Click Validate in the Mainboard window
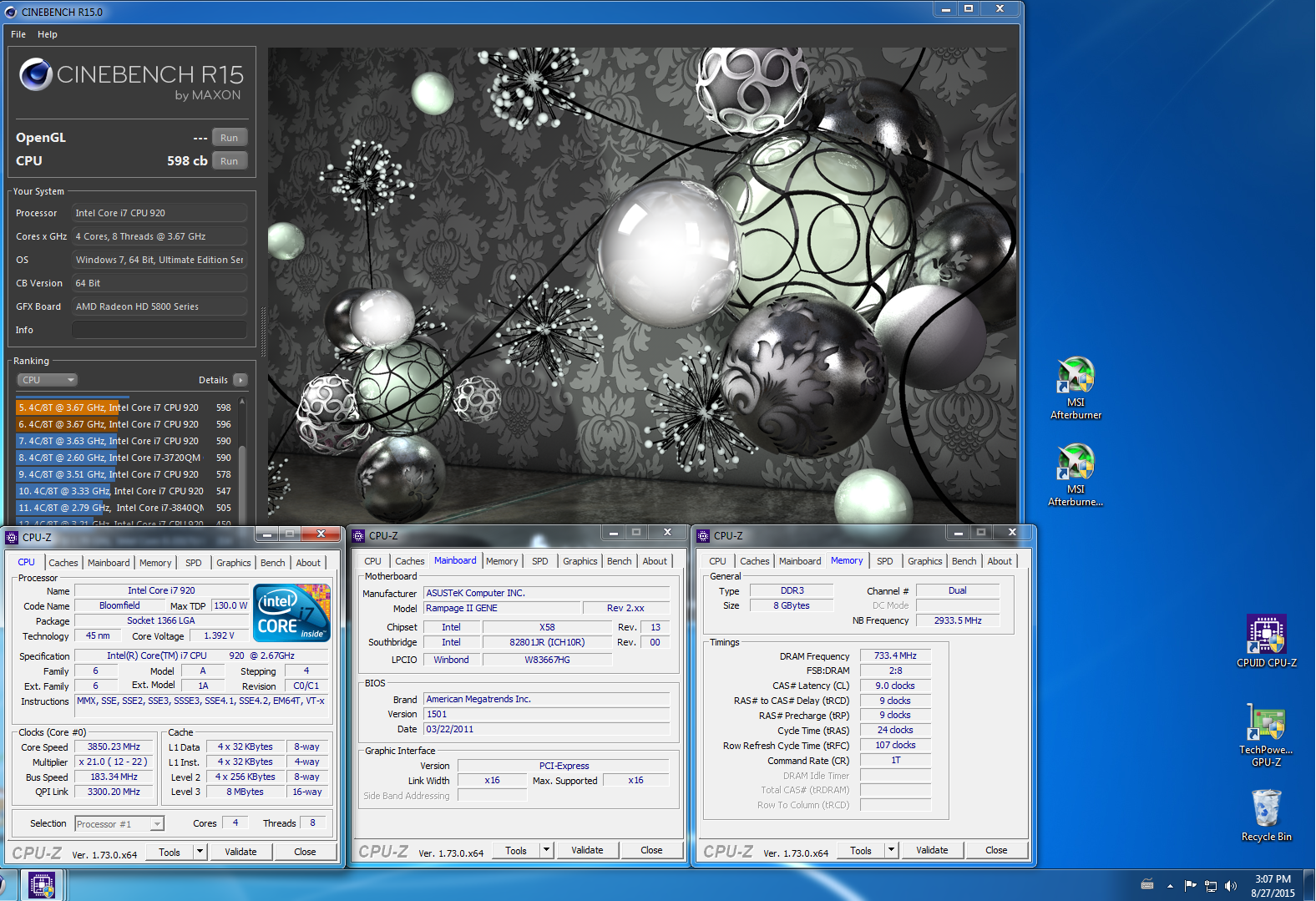The width and height of the screenshot is (1316, 901). click(x=587, y=850)
